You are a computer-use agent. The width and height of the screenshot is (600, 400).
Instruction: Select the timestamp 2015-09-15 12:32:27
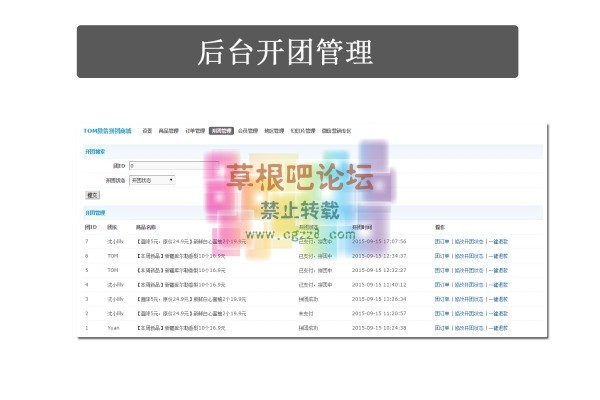(x=379, y=270)
